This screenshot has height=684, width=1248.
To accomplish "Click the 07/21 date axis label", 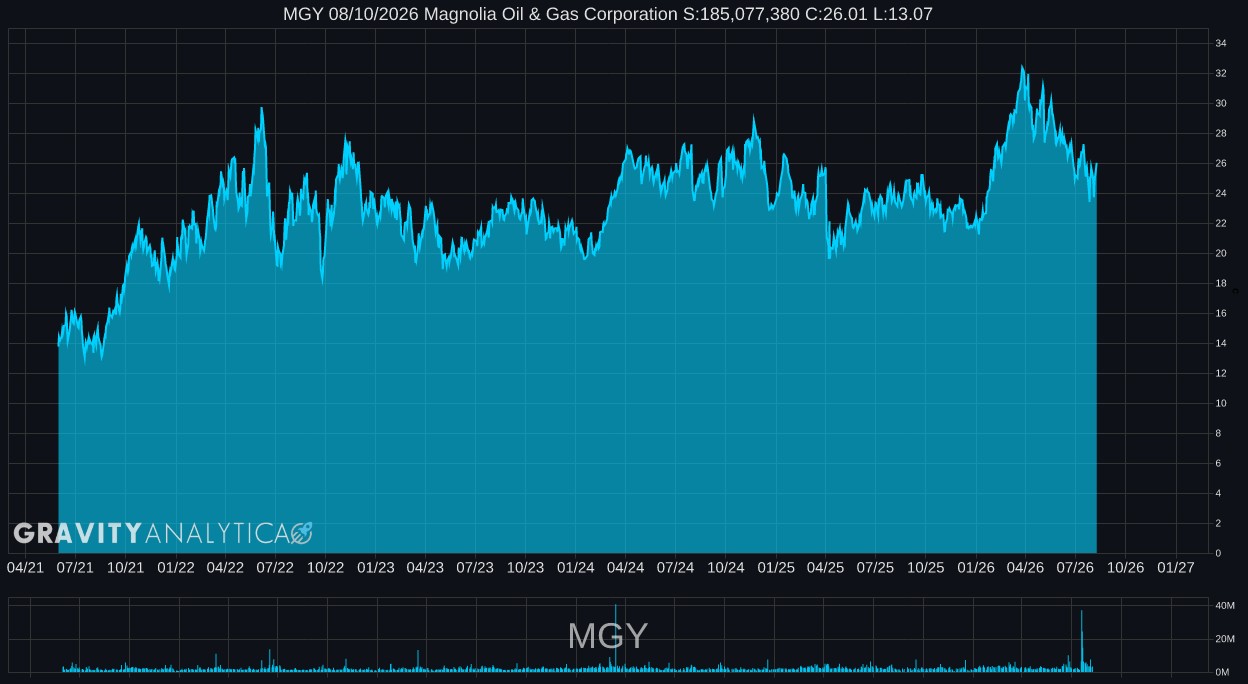I will [x=75, y=567].
